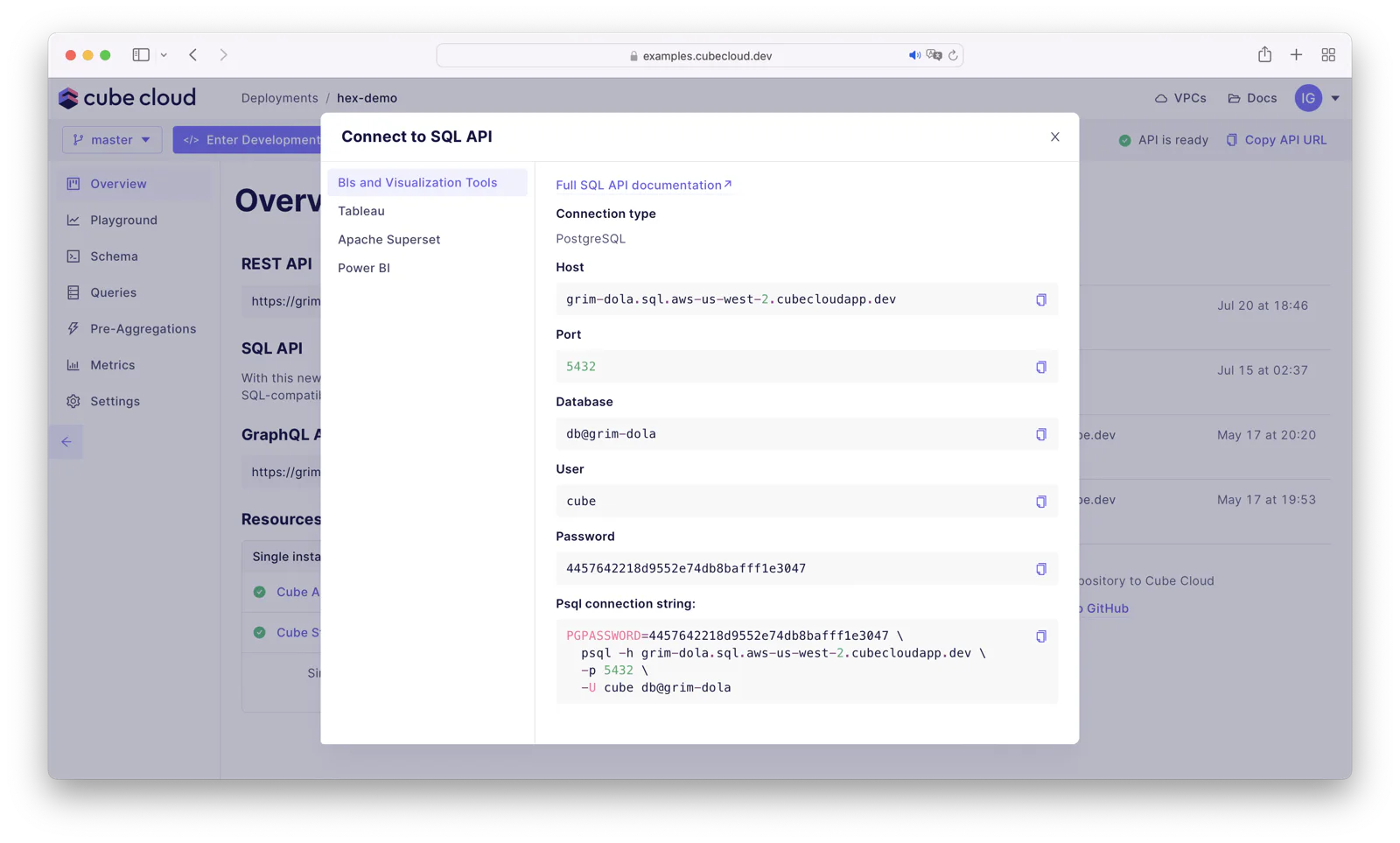Open VPCs page
The width and height of the screenshot is (1400, 843).
(x=1180, y=98)
